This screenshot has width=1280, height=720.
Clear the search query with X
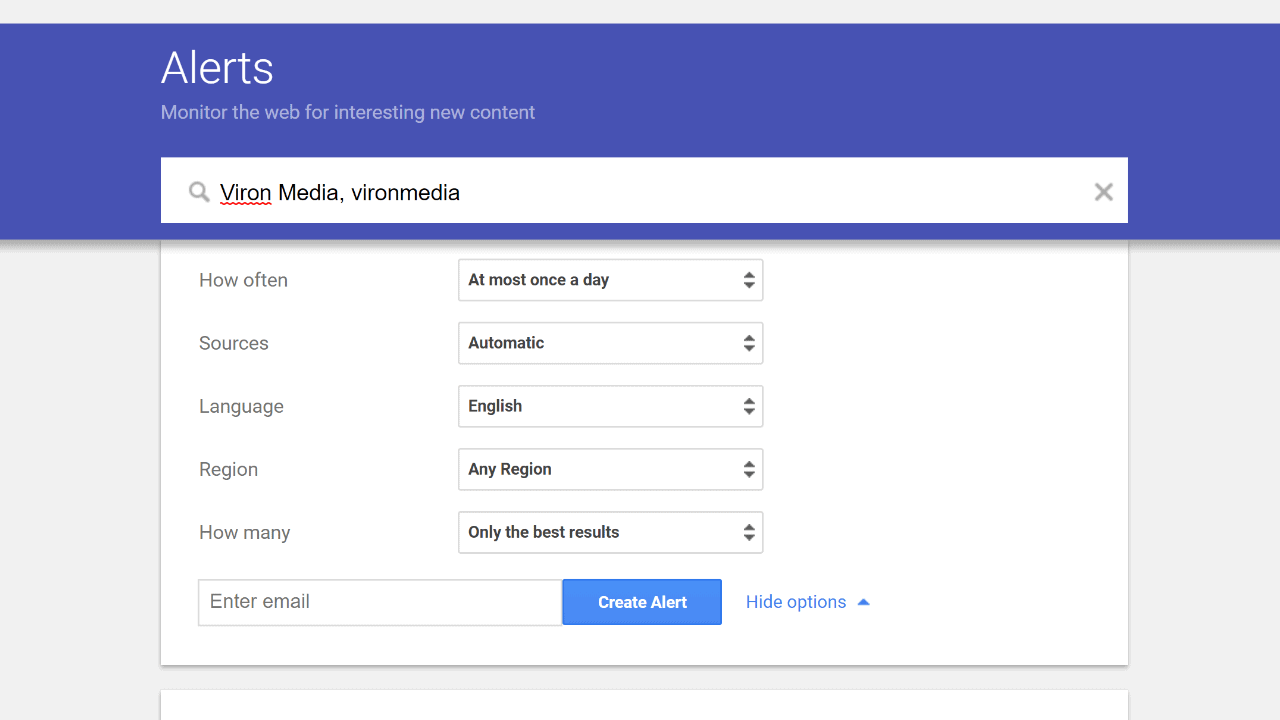(1103, 192)
